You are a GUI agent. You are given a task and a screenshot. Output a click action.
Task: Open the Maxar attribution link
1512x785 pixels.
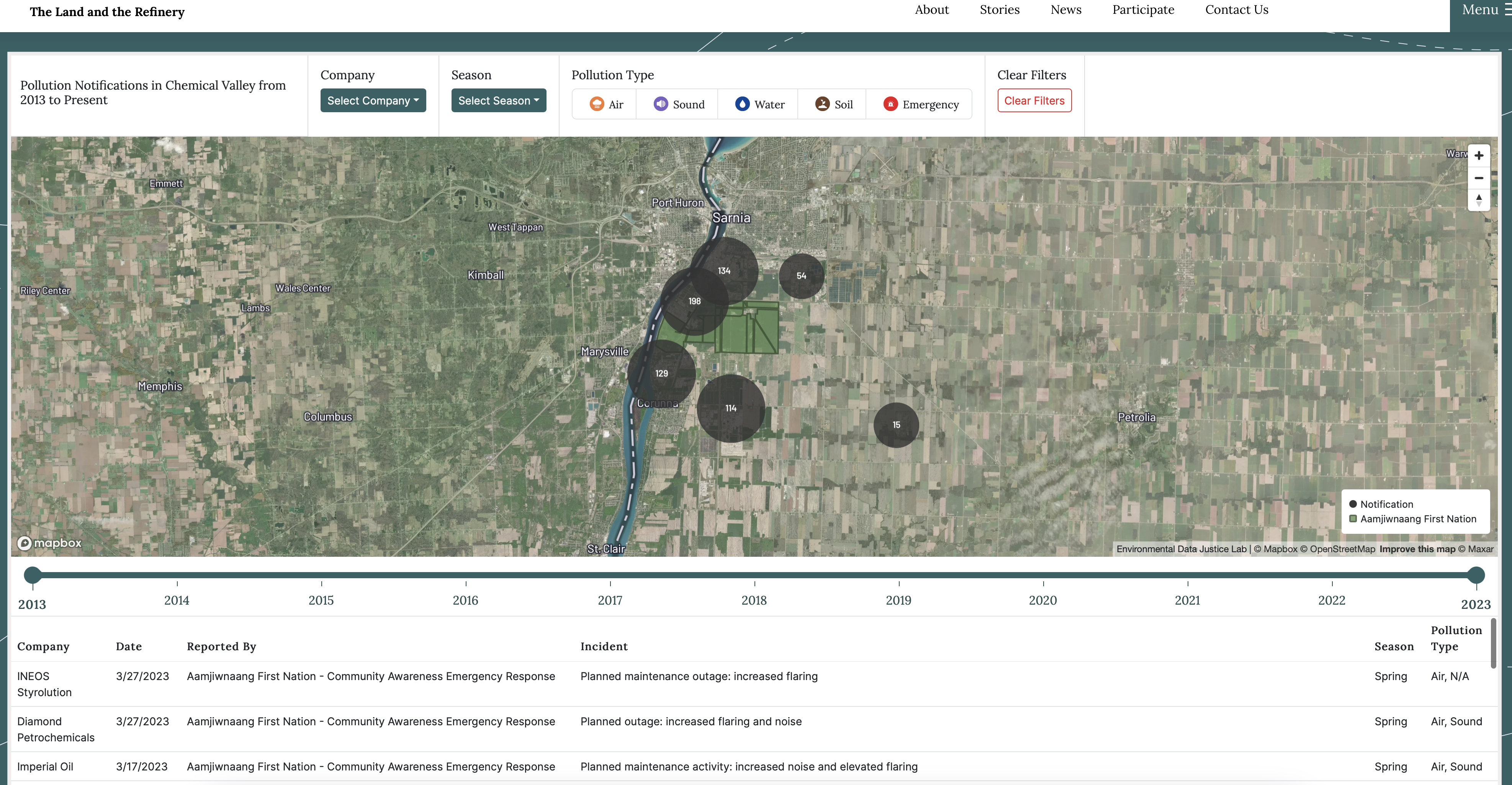pyautogui.click(x=1476, y=549)
